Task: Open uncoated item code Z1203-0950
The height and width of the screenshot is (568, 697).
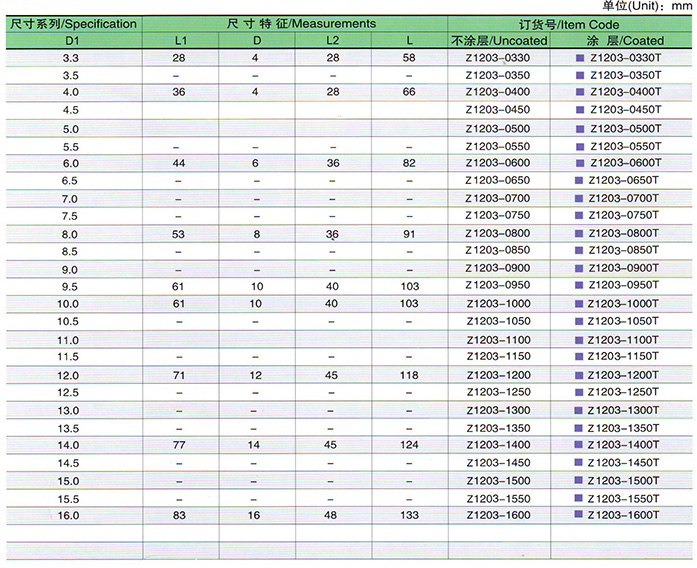Action: click(498, 285)
